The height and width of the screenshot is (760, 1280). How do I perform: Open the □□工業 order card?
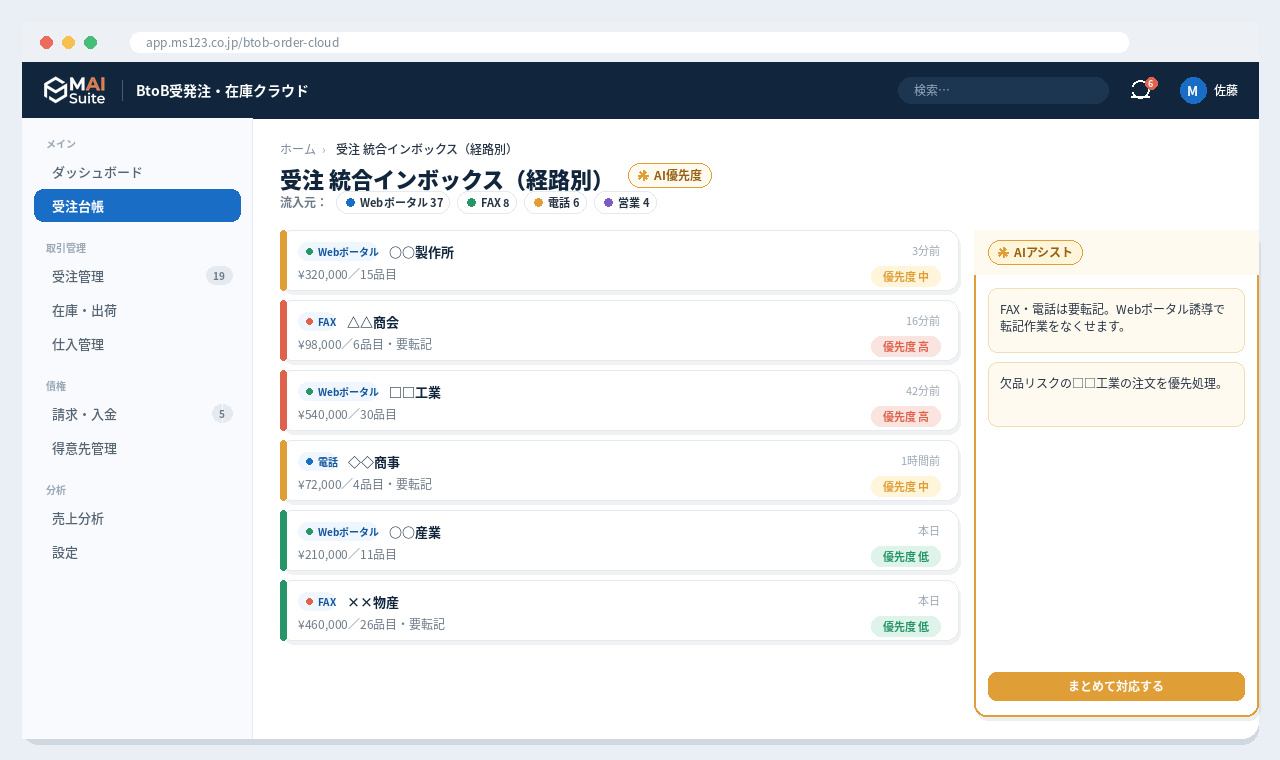pyautogui.click(x=620, y=401)
